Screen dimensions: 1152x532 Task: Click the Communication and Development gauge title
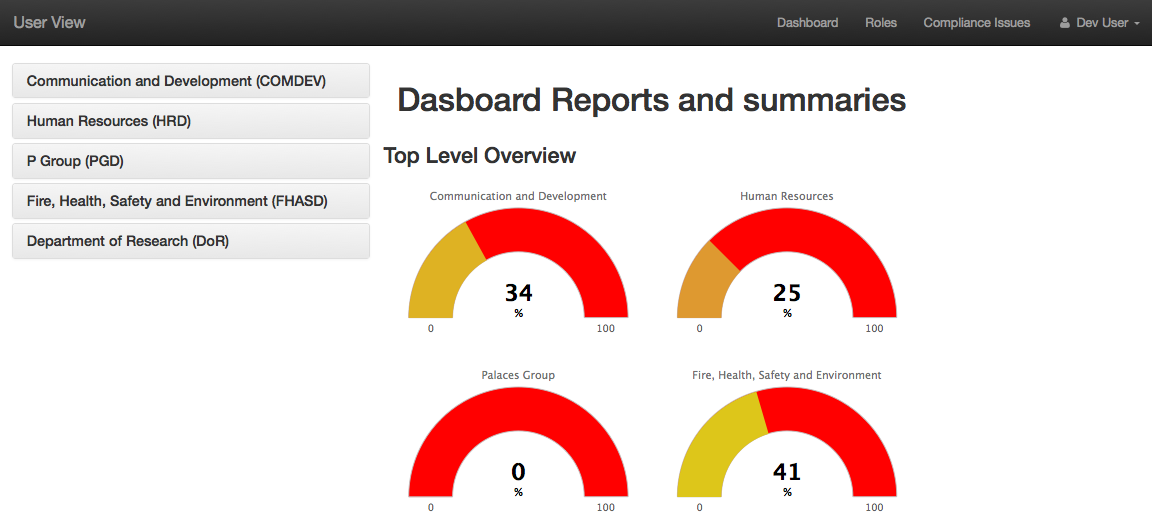[x=518, y=196]
